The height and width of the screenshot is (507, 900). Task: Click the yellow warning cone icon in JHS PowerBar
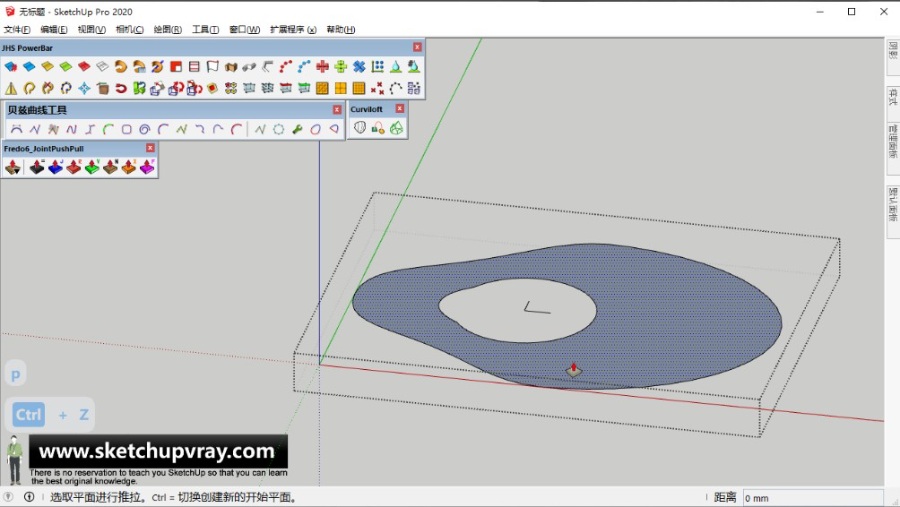pyautogui.click(x=11, y=88)
